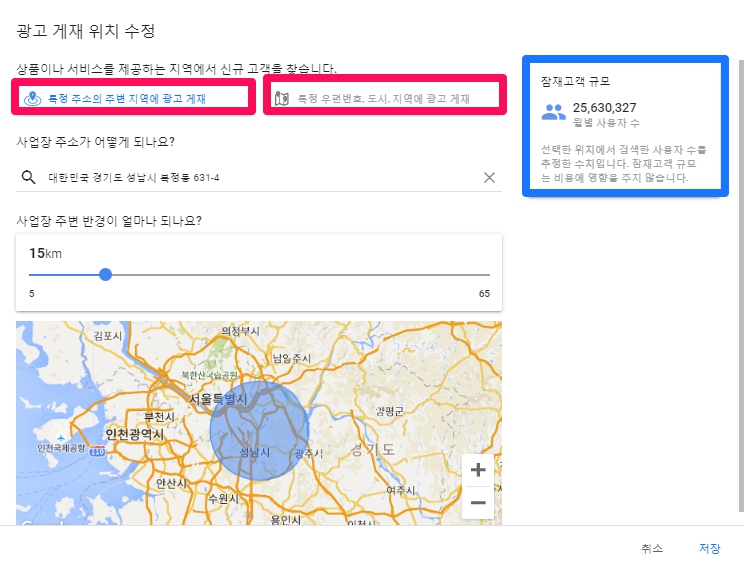The width and height of the screenshot is (744, 567).
Task: Select the 특정 우편번호, 도시, 지역에 광고 게재 tab
Action: coord(385,96)
